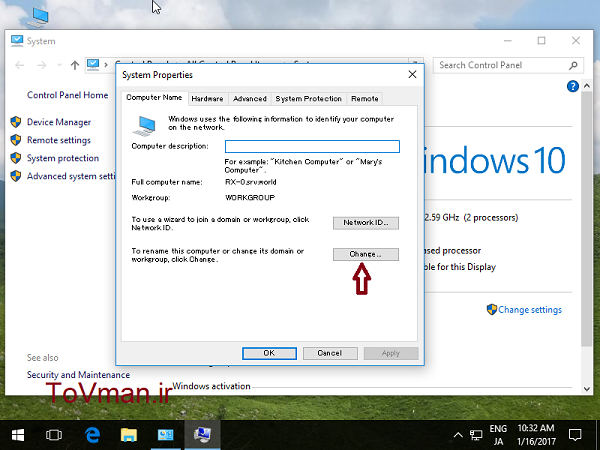Click the Control Panel taskbar icon
Viewport: 600px width, 450px height.
pos(165,435)
